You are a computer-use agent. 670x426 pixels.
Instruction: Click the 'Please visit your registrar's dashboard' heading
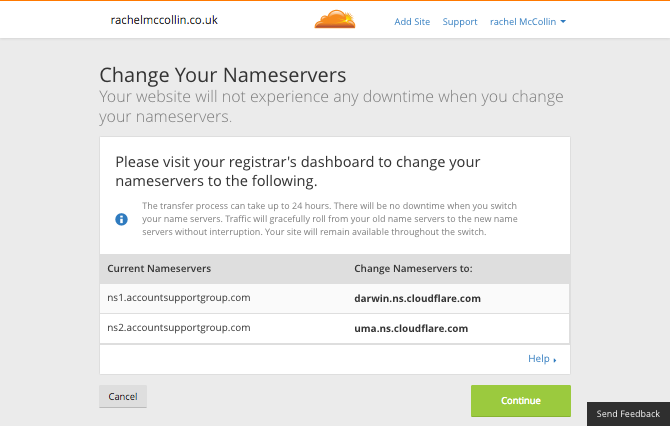[x=297, y=171]
